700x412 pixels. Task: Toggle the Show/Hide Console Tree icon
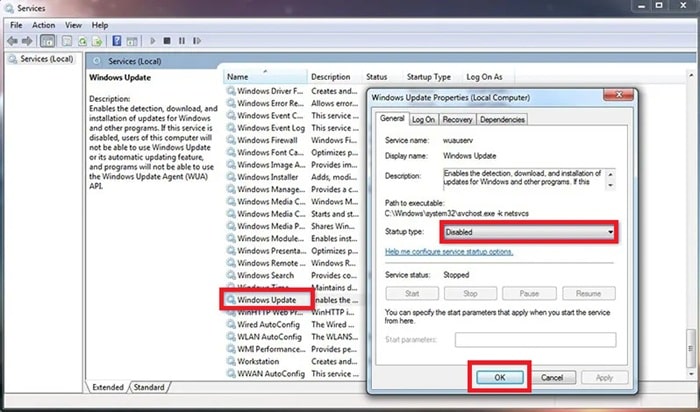point(47,41)
